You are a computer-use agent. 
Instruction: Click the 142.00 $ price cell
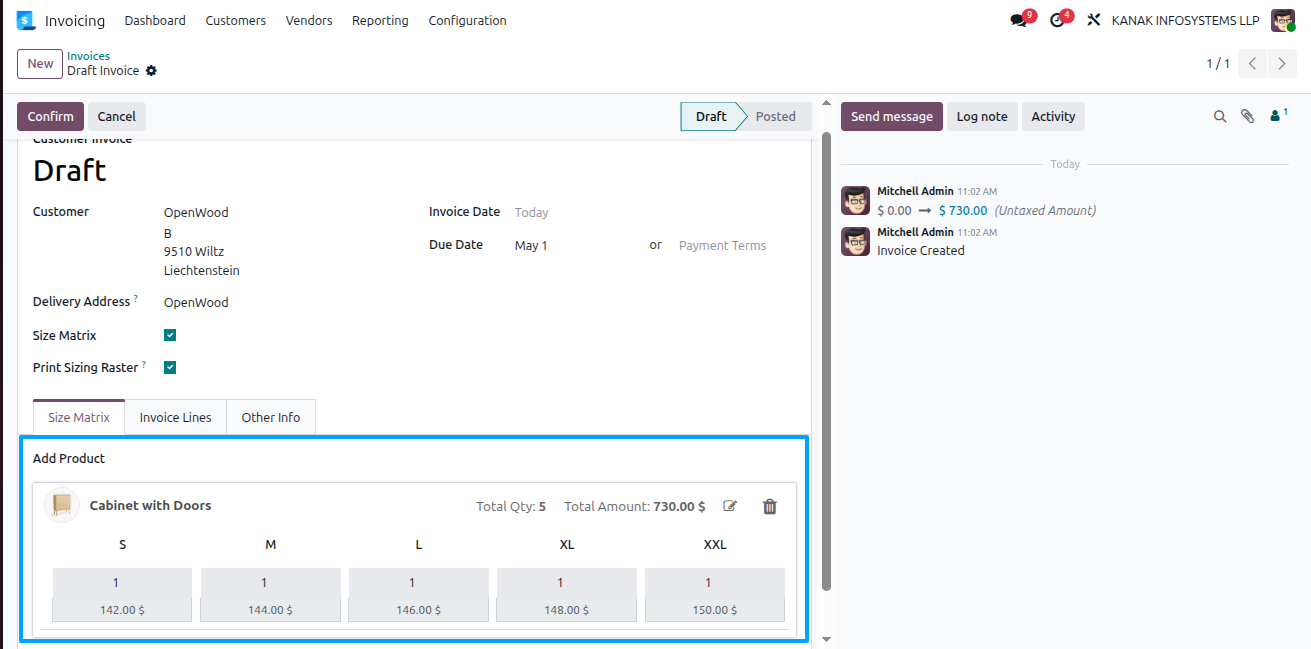[x=122, y=610]
